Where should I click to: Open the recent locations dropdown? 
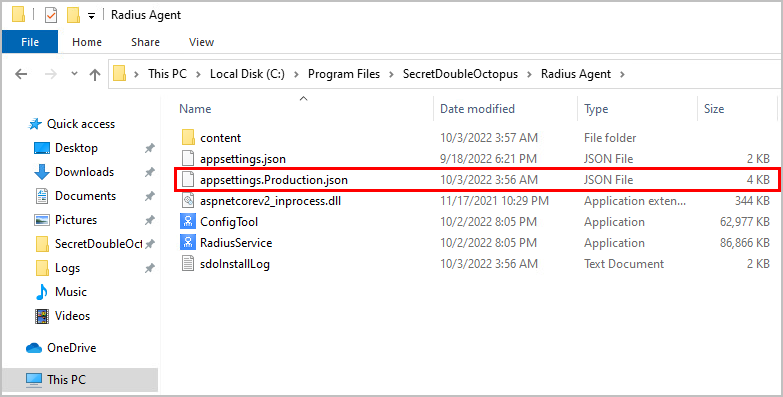74,74
